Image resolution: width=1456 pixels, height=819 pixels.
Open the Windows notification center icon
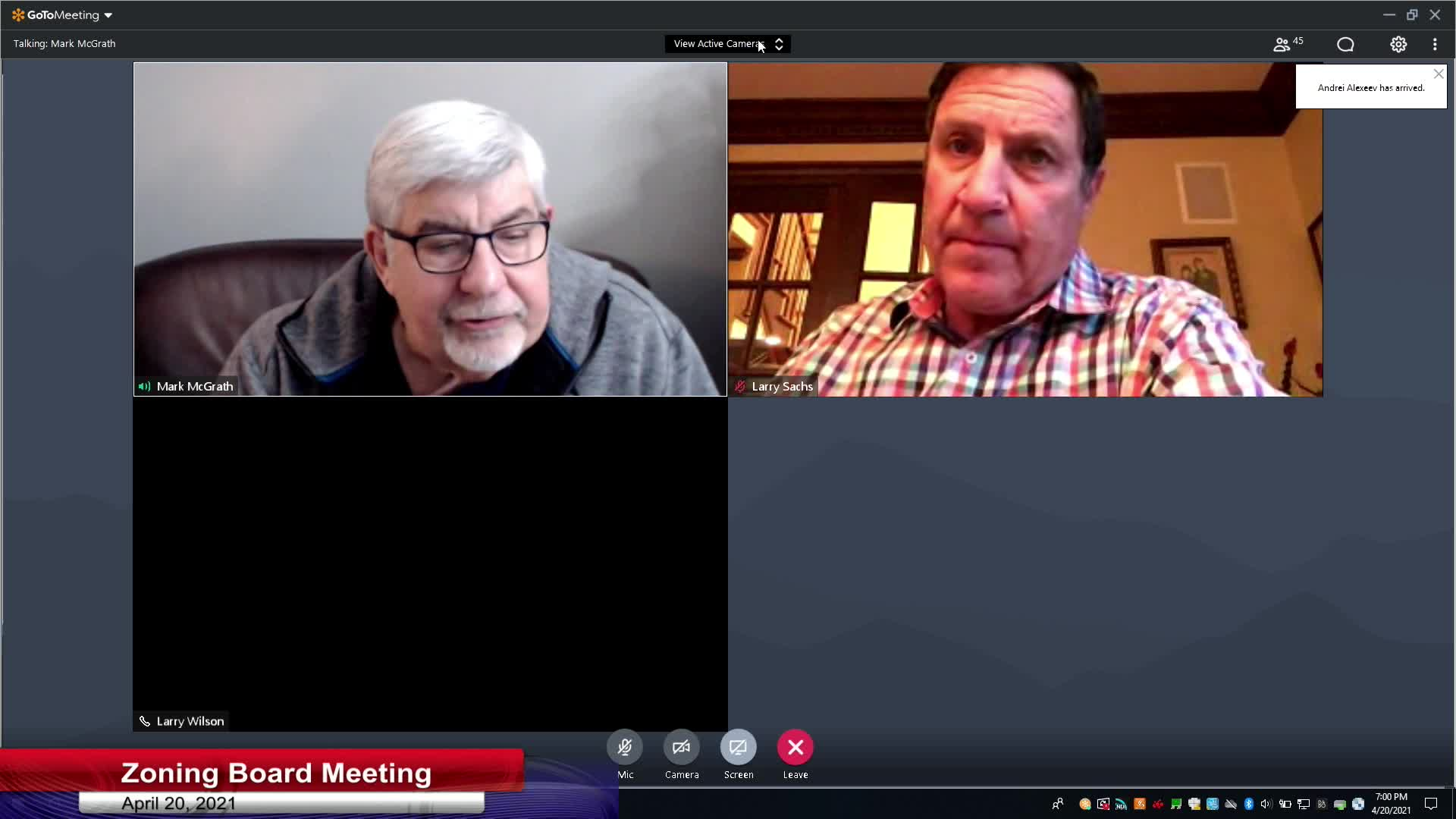point(1431,804)
